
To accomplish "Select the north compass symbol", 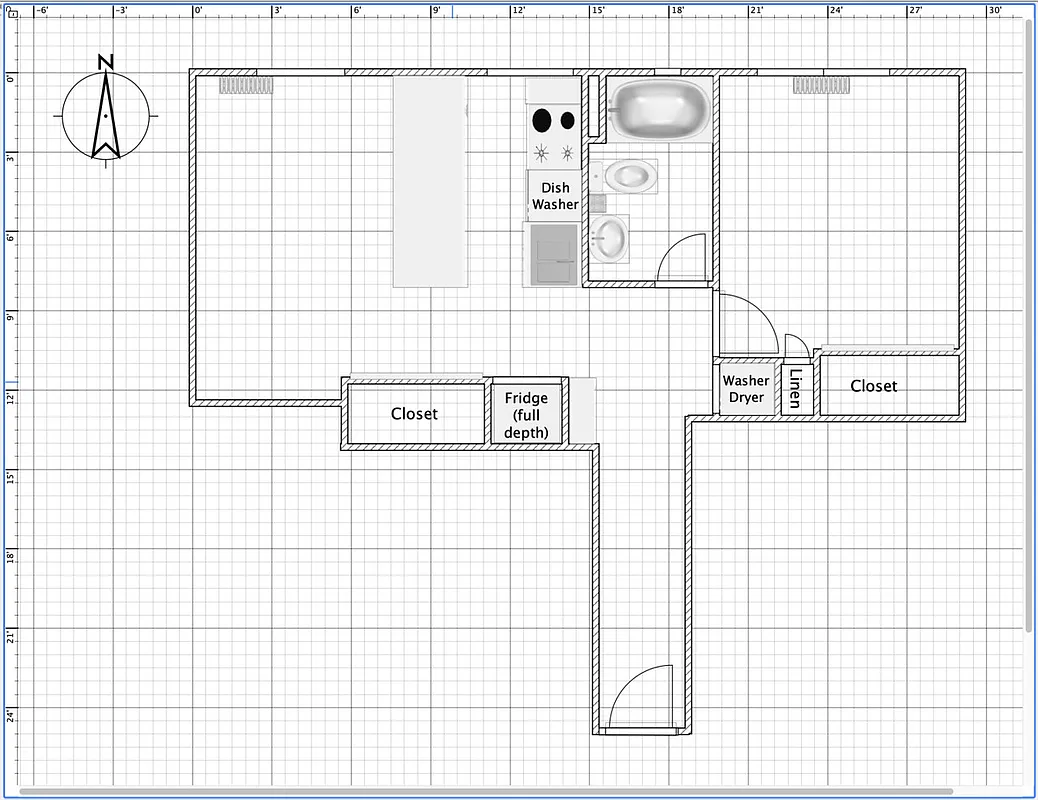I will click(x=103, y=117).
